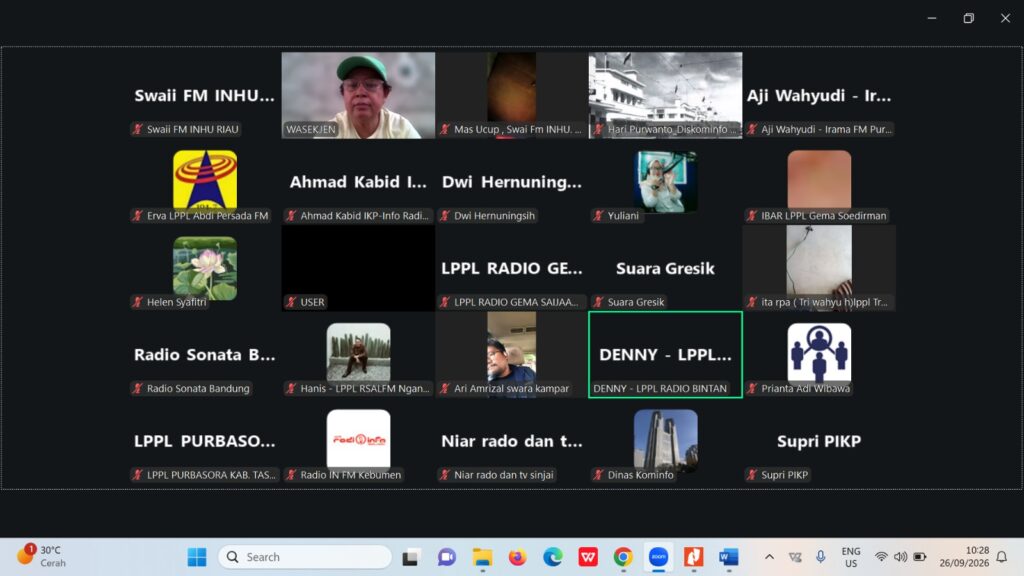The height and width of the screenshot is (576, 1024).
Task: Minimize the Zoom meeting window
Action: [x=932, y=18]
